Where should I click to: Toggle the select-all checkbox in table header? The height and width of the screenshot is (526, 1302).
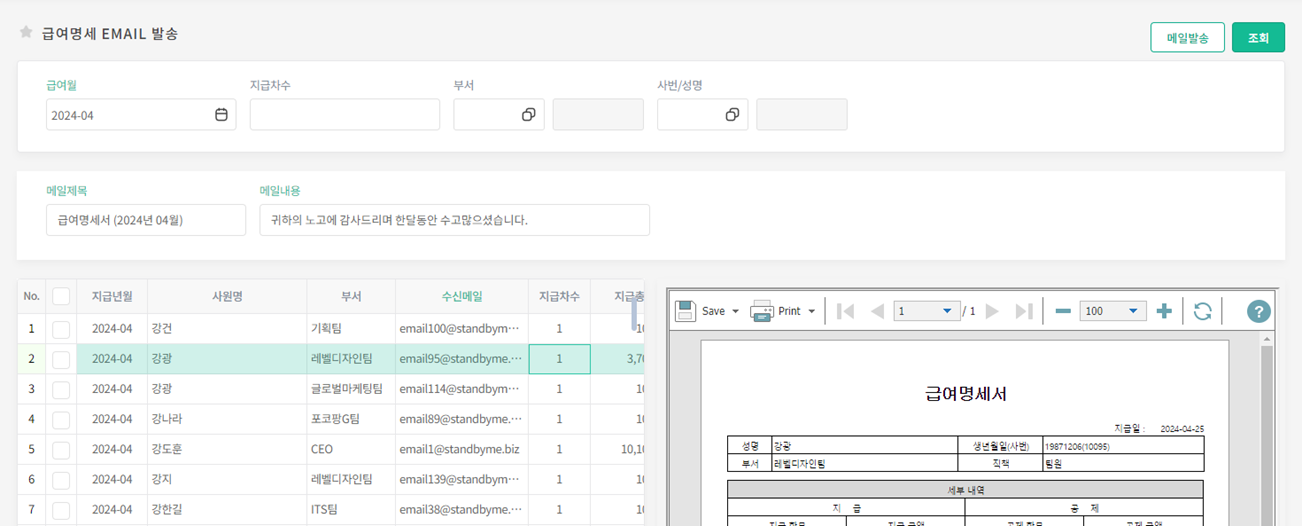[x=61, y=296]
